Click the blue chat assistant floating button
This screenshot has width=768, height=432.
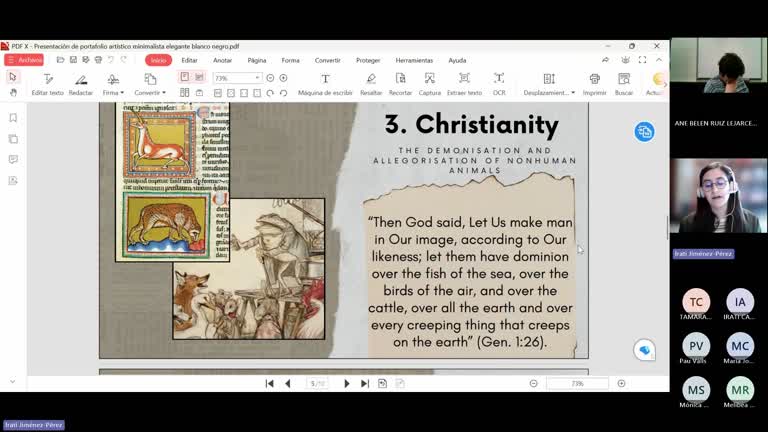645,350
